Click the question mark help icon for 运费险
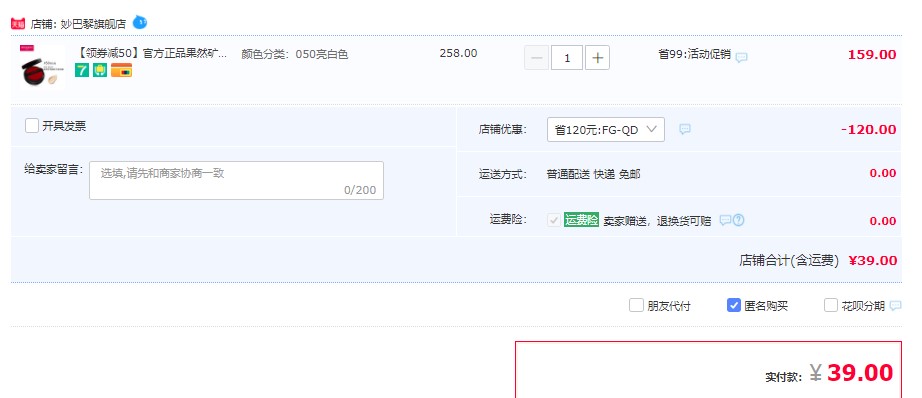The height and width of the screenshot is (398, 922). (739, 220)
